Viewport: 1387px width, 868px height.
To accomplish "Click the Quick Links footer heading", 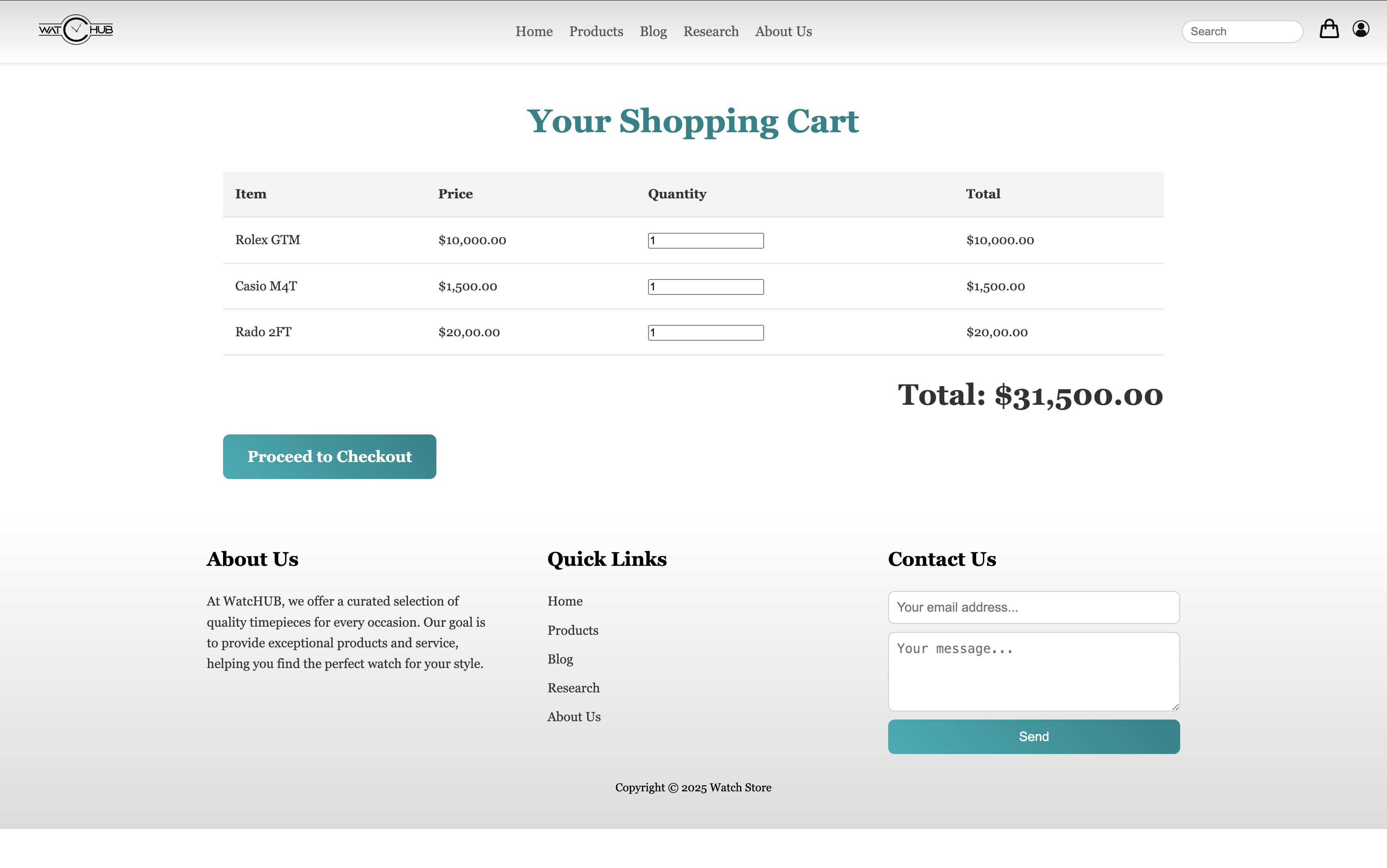I will click(607, 559).
